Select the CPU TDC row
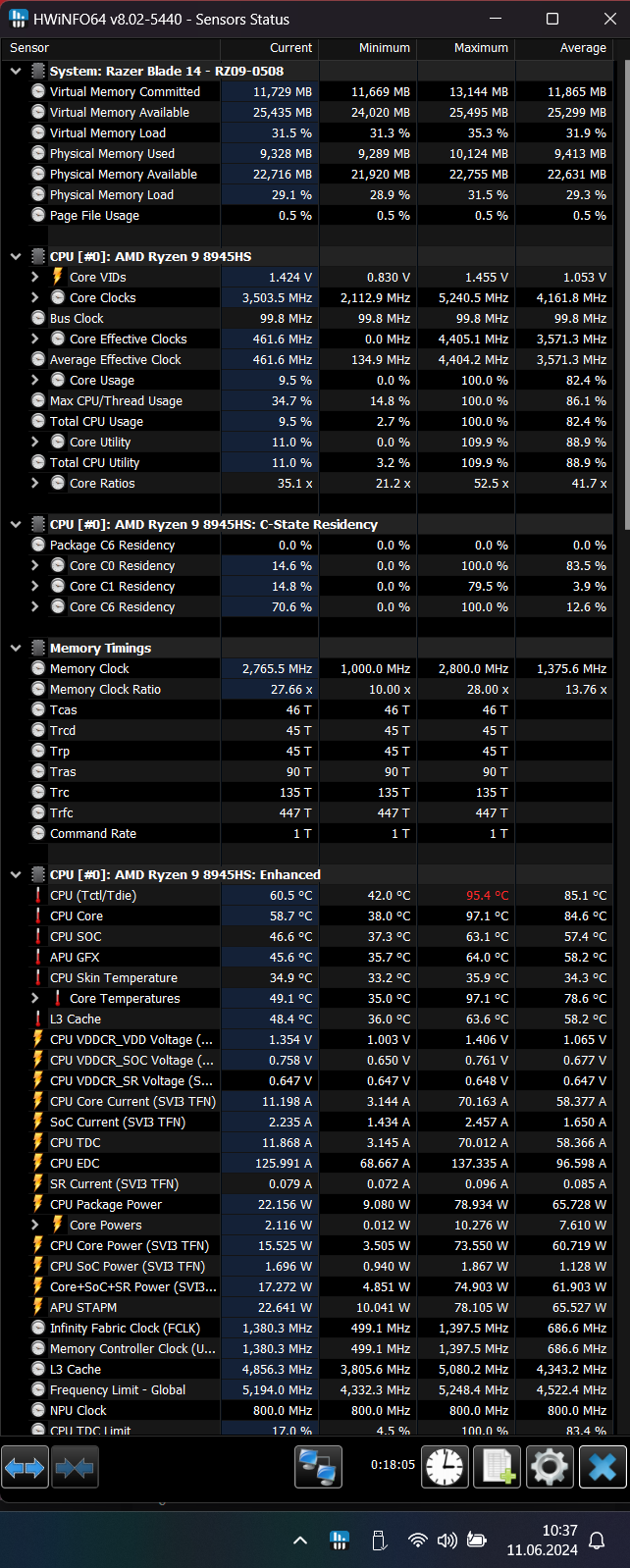Viewport: 630px width, 1568px height. tap(307, 1142)
